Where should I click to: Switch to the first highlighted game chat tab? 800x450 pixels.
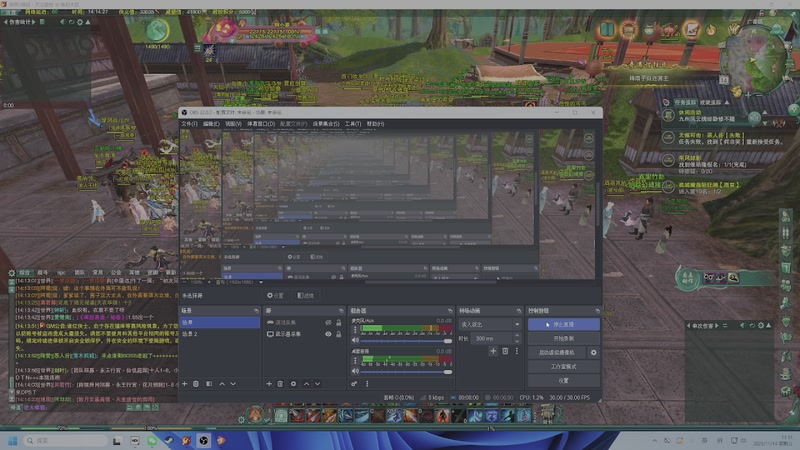[x=25, y=273]
